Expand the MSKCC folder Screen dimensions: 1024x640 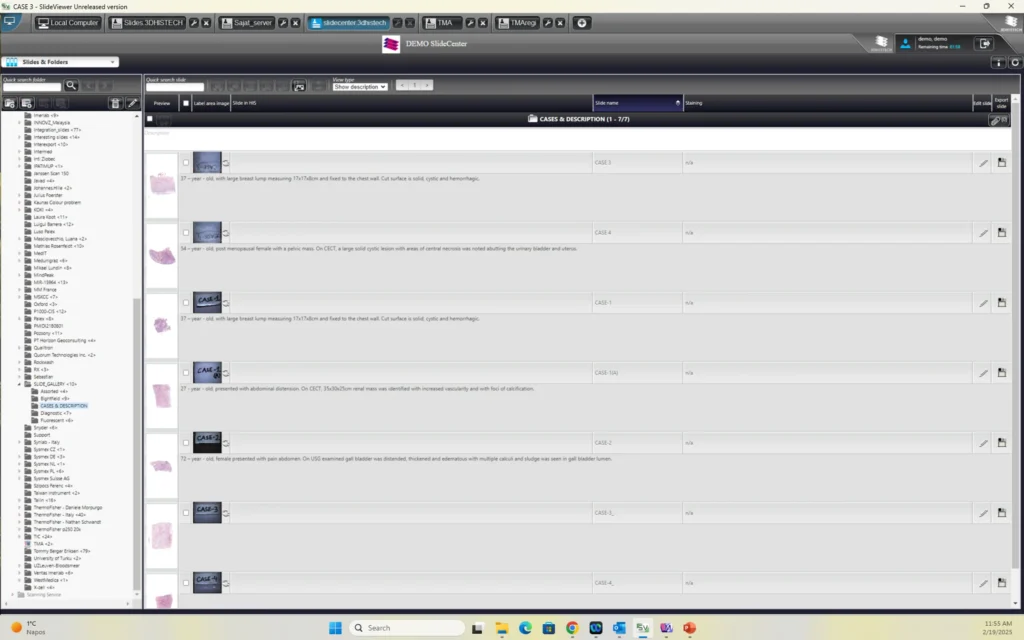click(20, 297)
